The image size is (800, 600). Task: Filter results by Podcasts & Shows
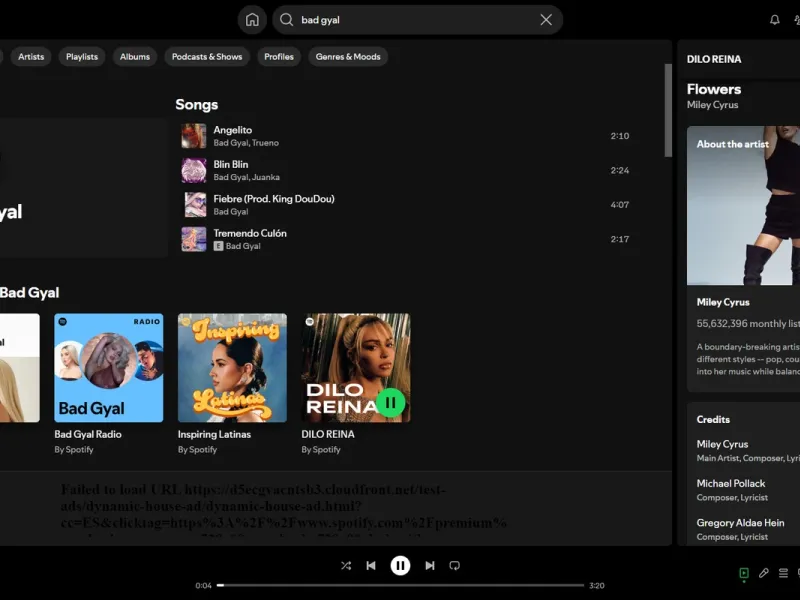(x=207, y=57)
